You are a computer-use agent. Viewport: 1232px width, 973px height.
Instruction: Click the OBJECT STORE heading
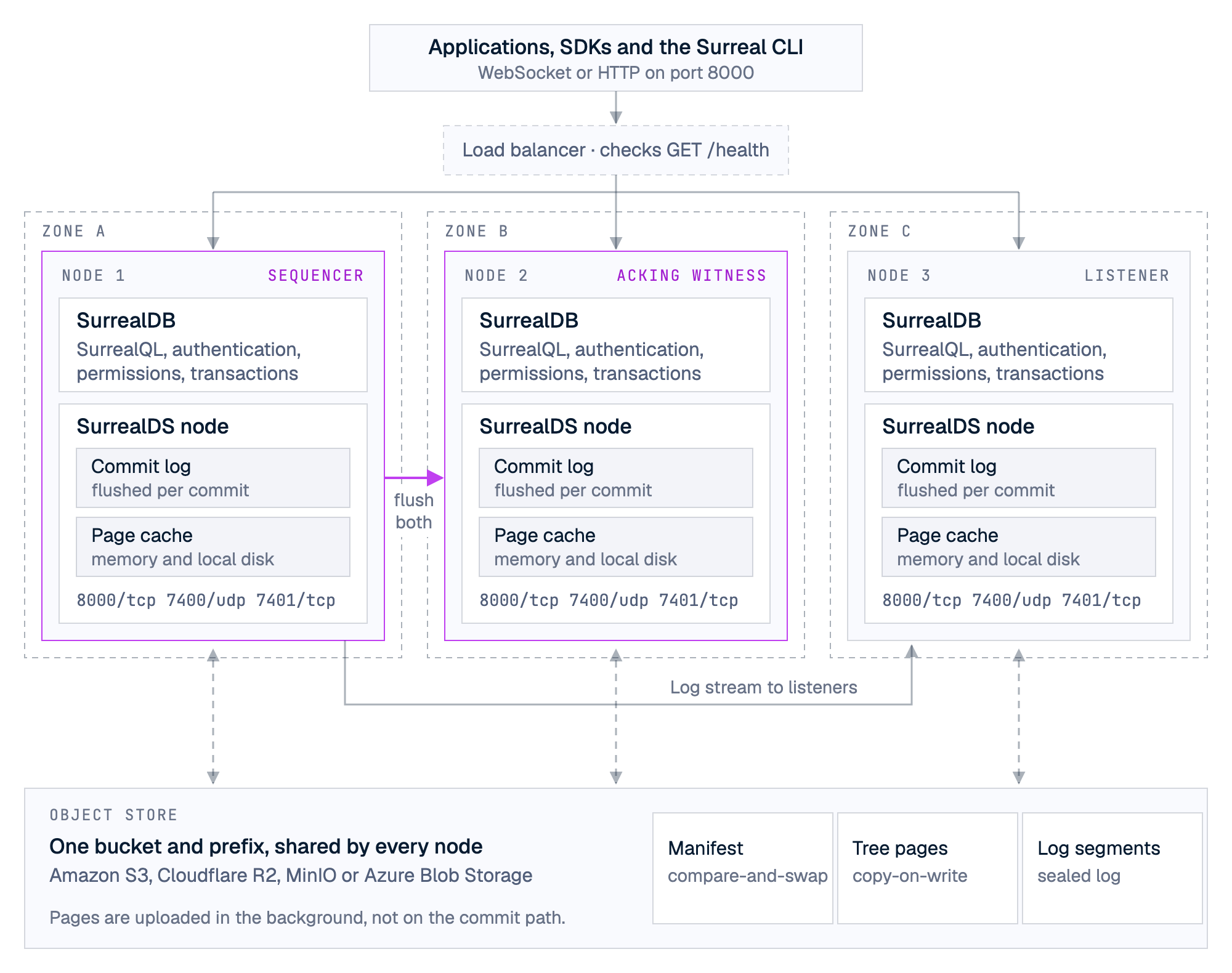click(x=114, y=815)
